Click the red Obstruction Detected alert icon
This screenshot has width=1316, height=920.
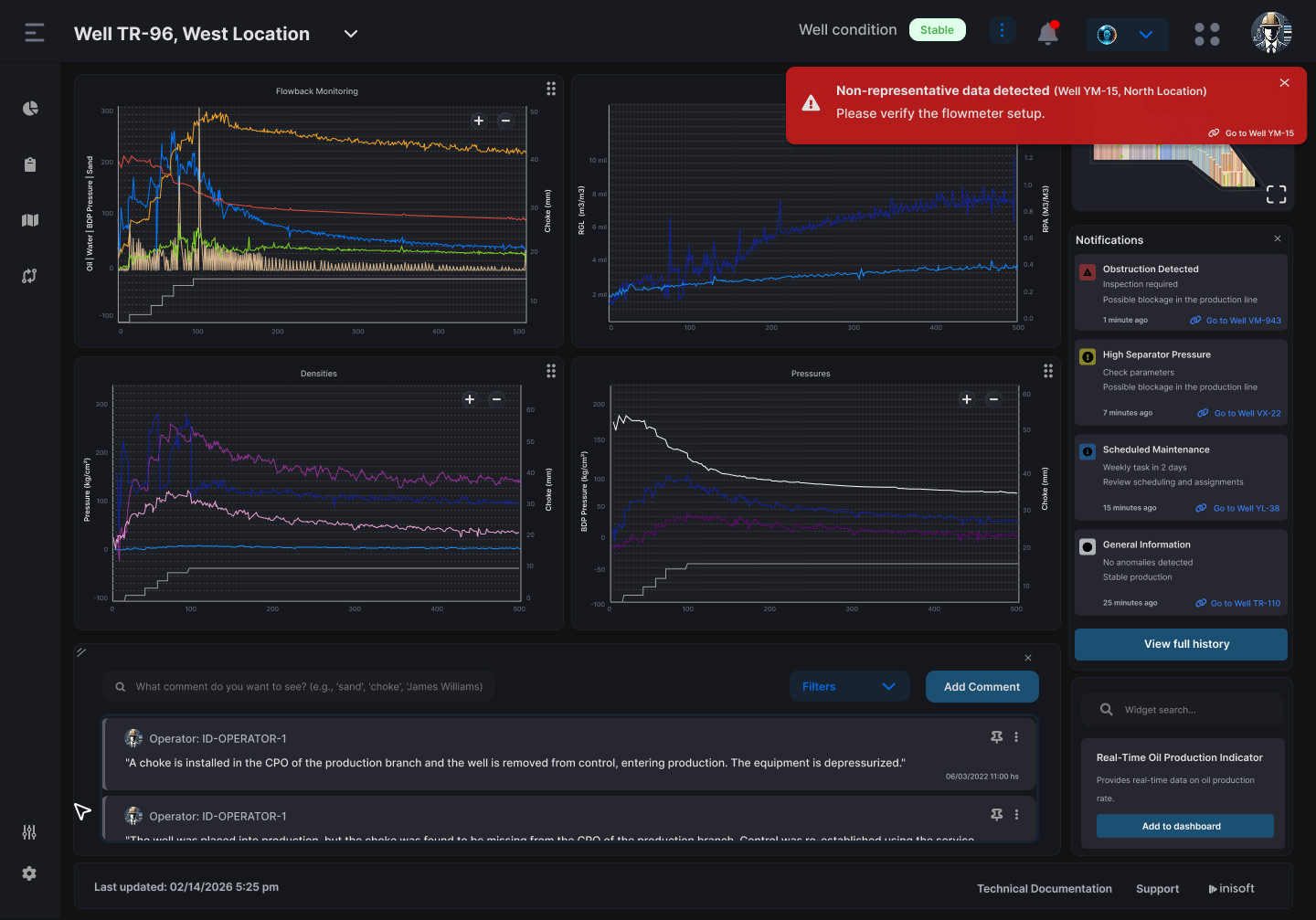point(1088,272)
